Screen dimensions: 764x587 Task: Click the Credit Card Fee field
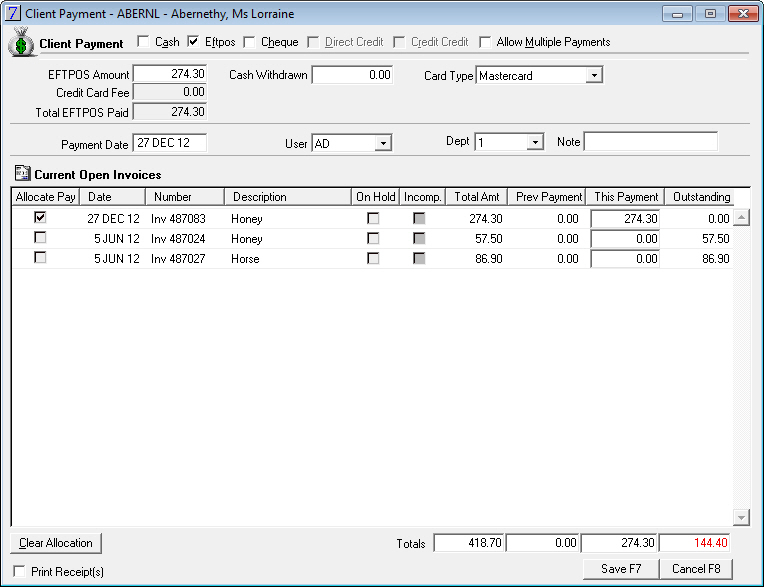(170, 92)
